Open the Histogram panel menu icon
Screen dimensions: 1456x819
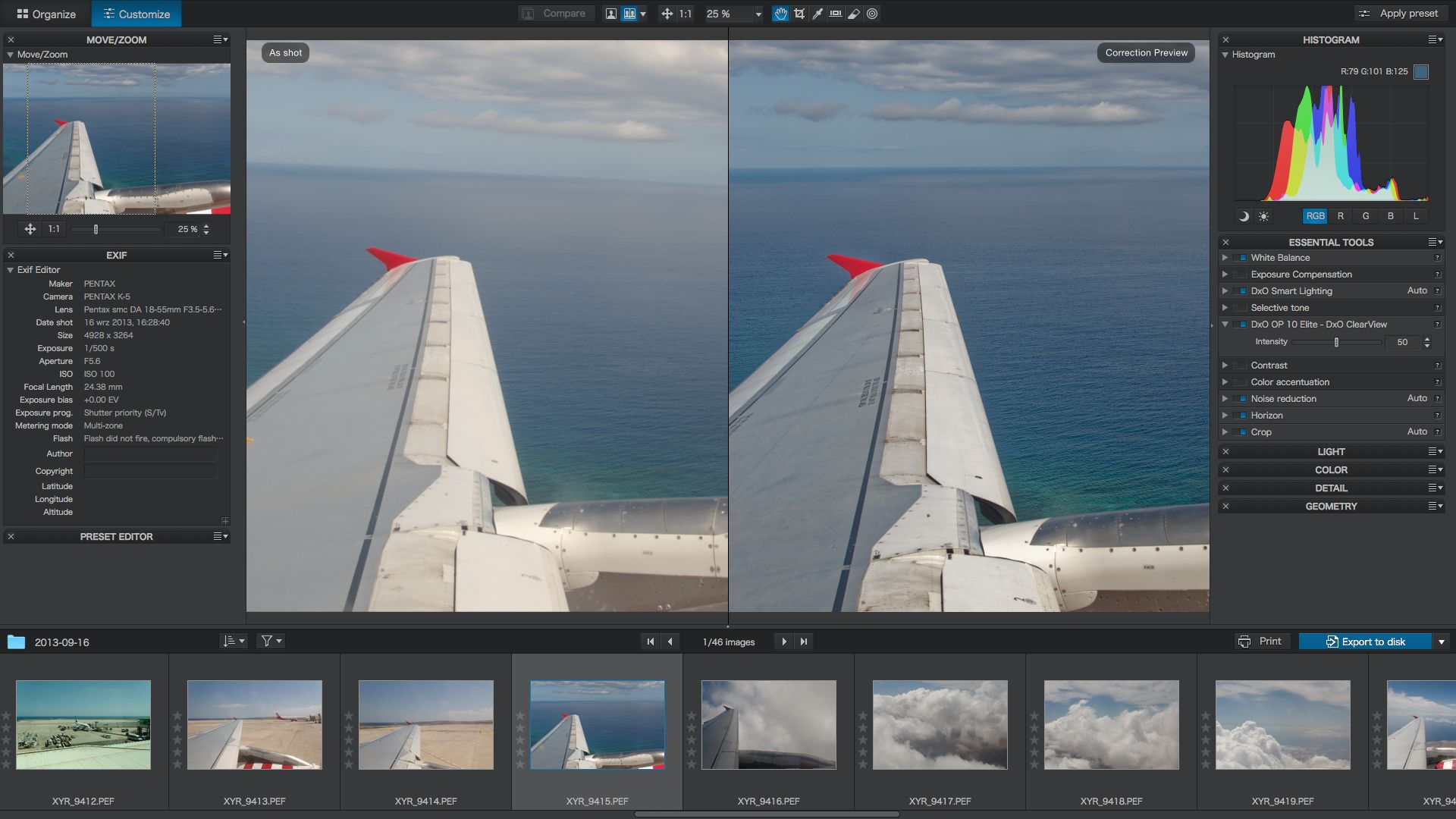[x=1435, y=39]
